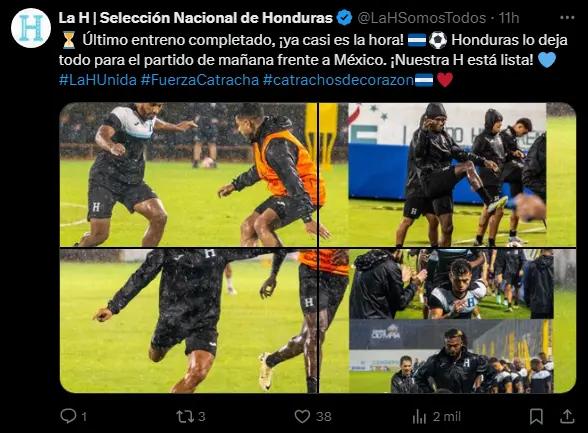588x433 pixels.
Task: Open the reply comment icon
Action: [x=68, y=416]
